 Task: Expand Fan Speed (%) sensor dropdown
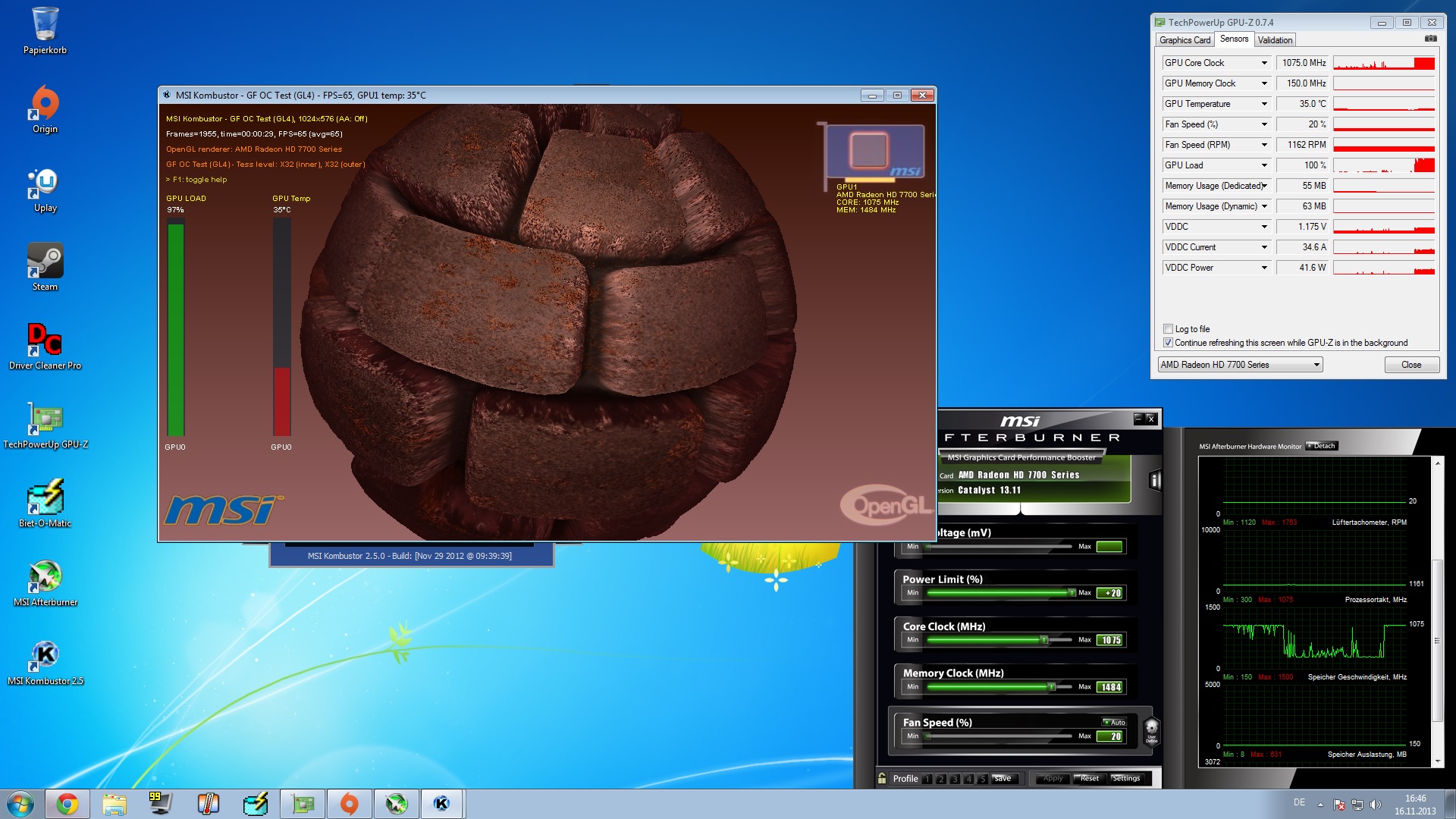[x=1264, y=124]
